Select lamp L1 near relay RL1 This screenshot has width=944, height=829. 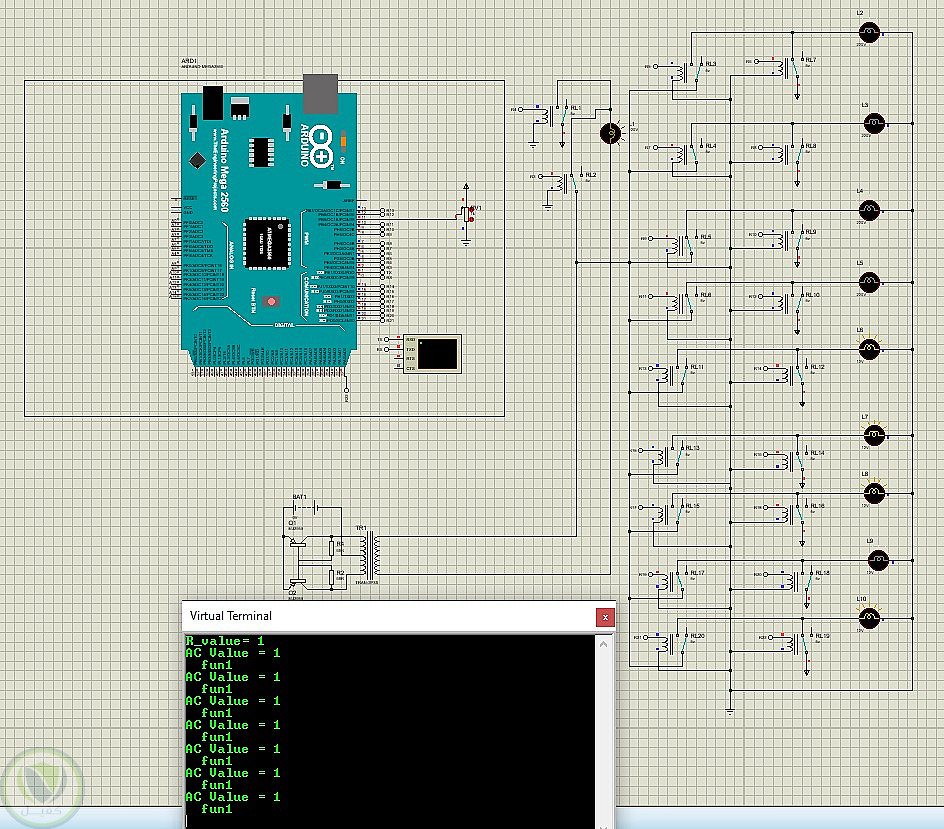tap(611, 132)
